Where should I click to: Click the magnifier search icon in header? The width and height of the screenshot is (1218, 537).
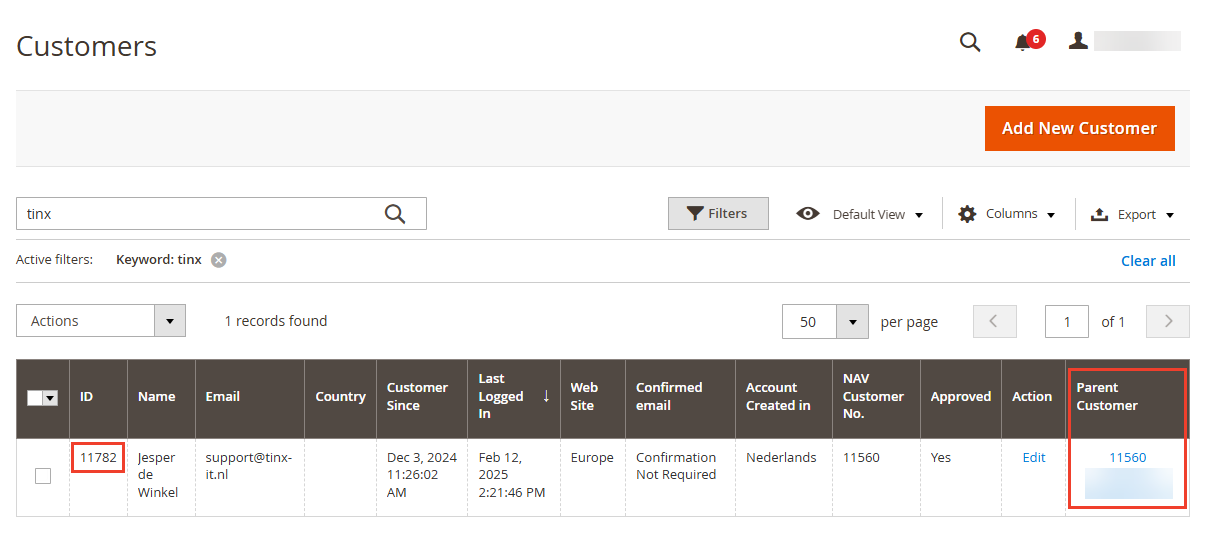tap(969, 42)
